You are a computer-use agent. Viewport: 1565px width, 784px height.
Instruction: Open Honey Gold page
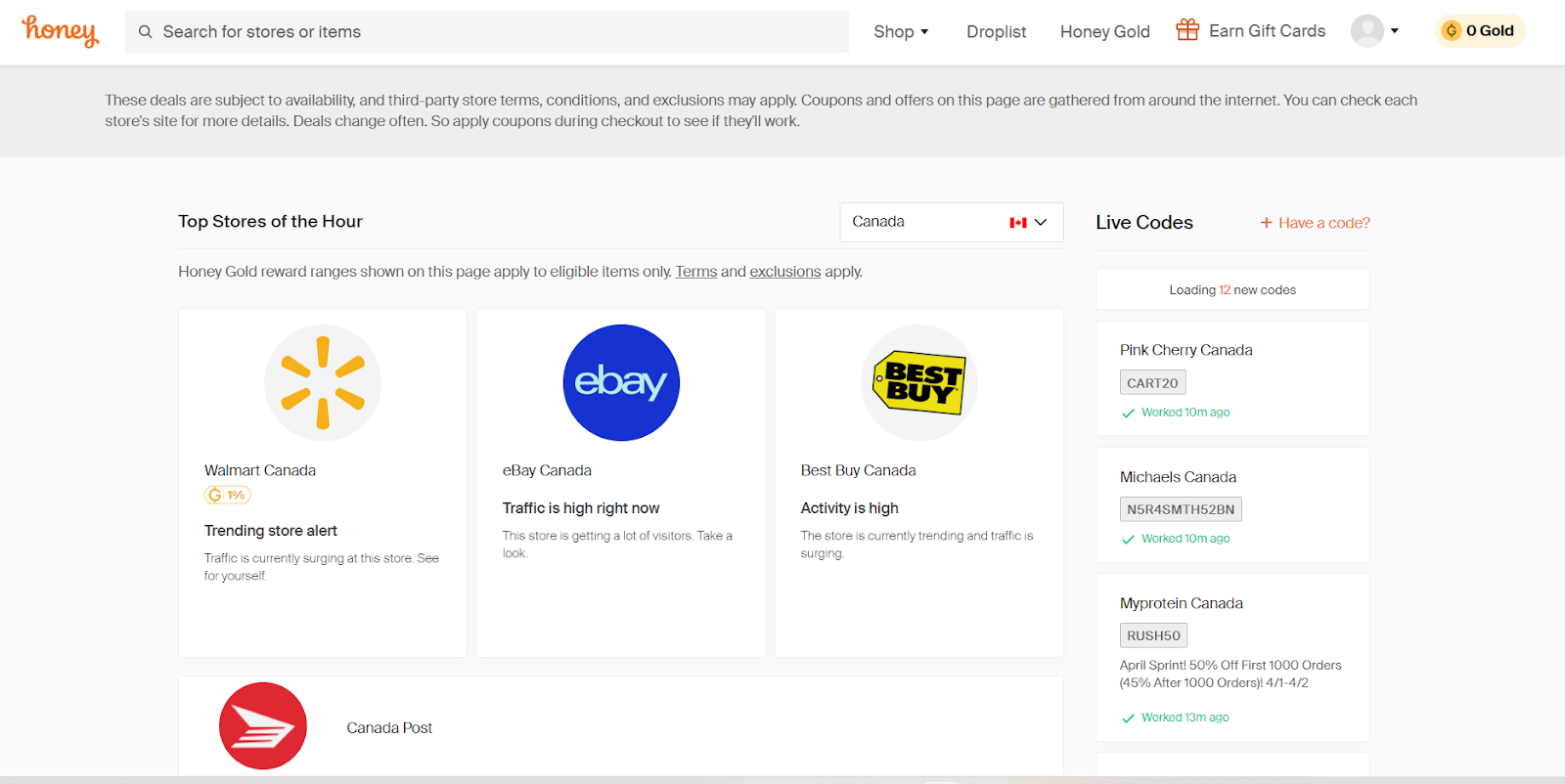1105,32
